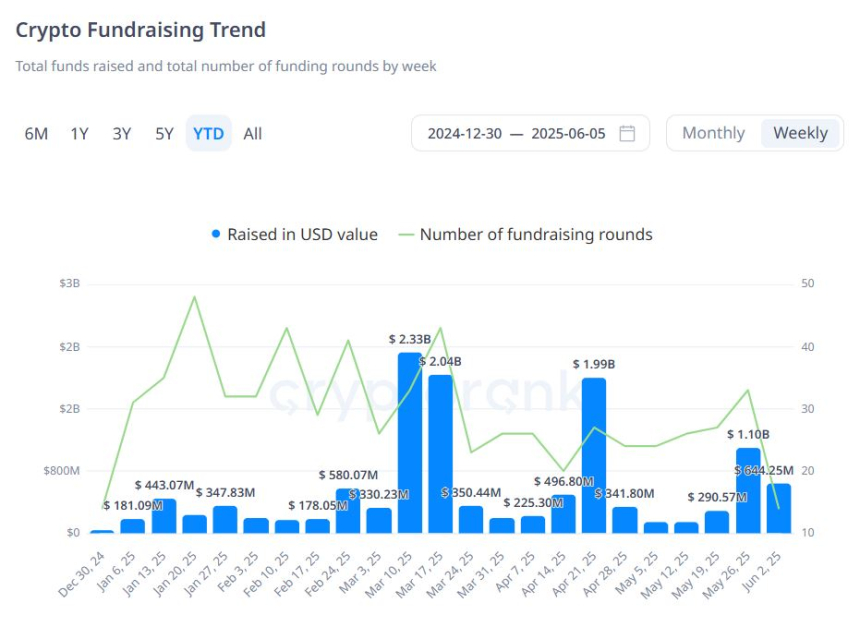Click the calendar icon in date range
Image resolution: width=860 pixels, height=639 pixels.
627,133
